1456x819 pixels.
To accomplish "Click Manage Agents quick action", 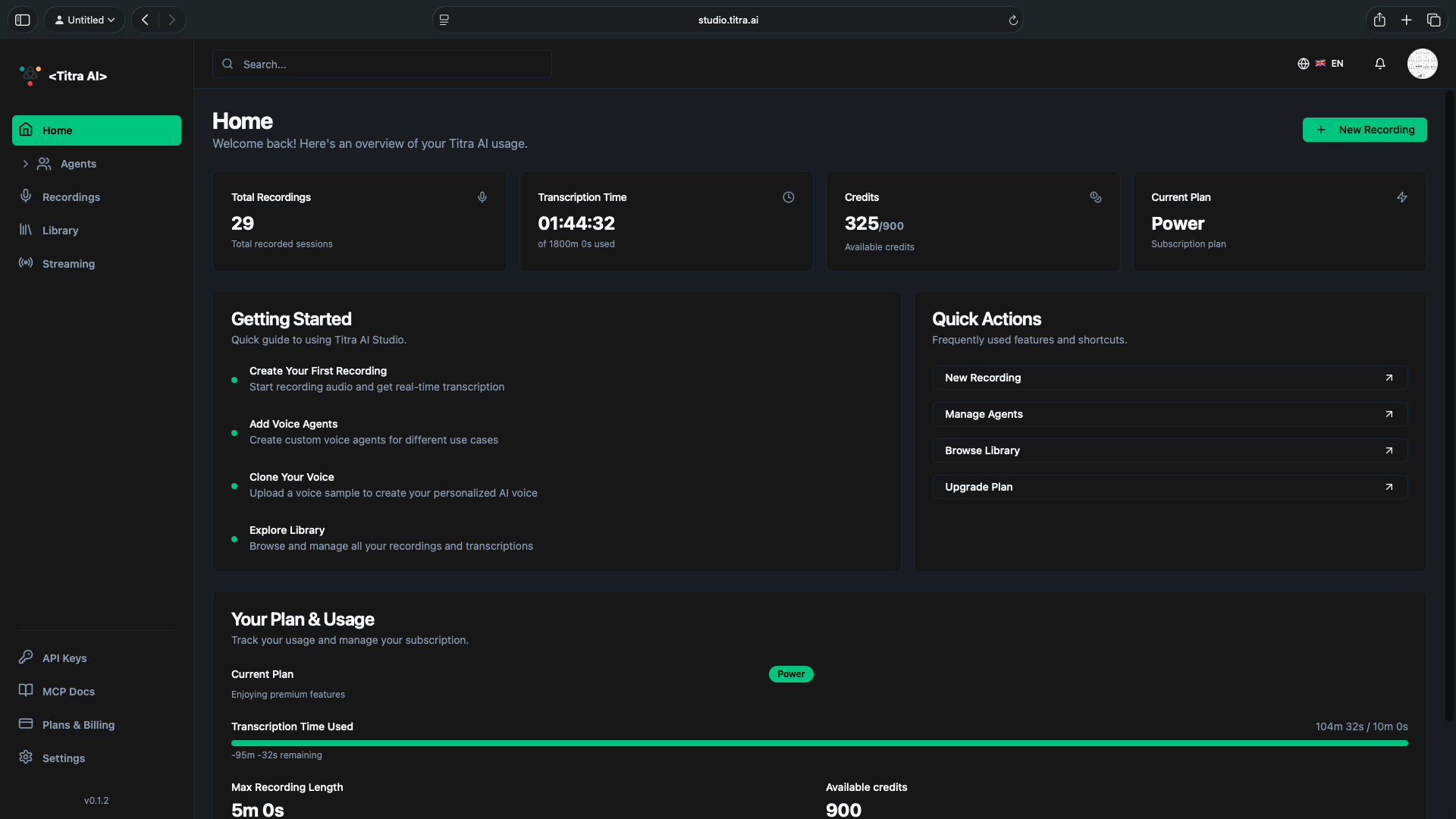I will tap(1170, 414).
